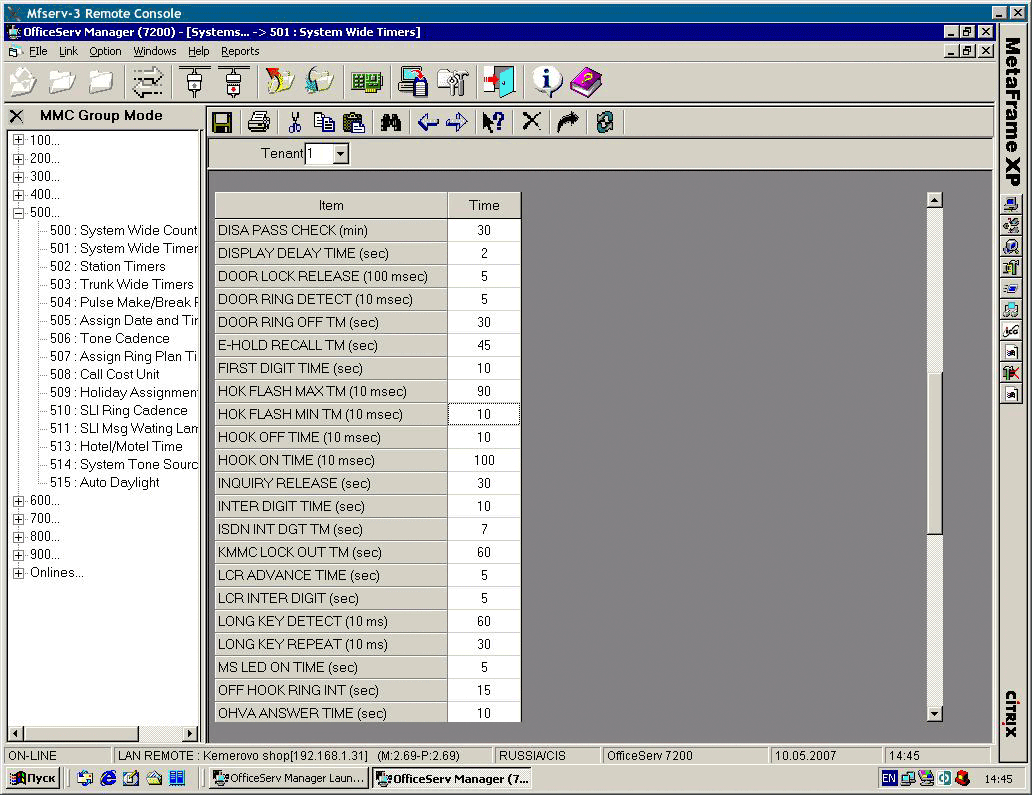Click the folder with tools icon
Image resolution: width=1032 pixels, height=795 pixels.
click(x=453, y=82)
